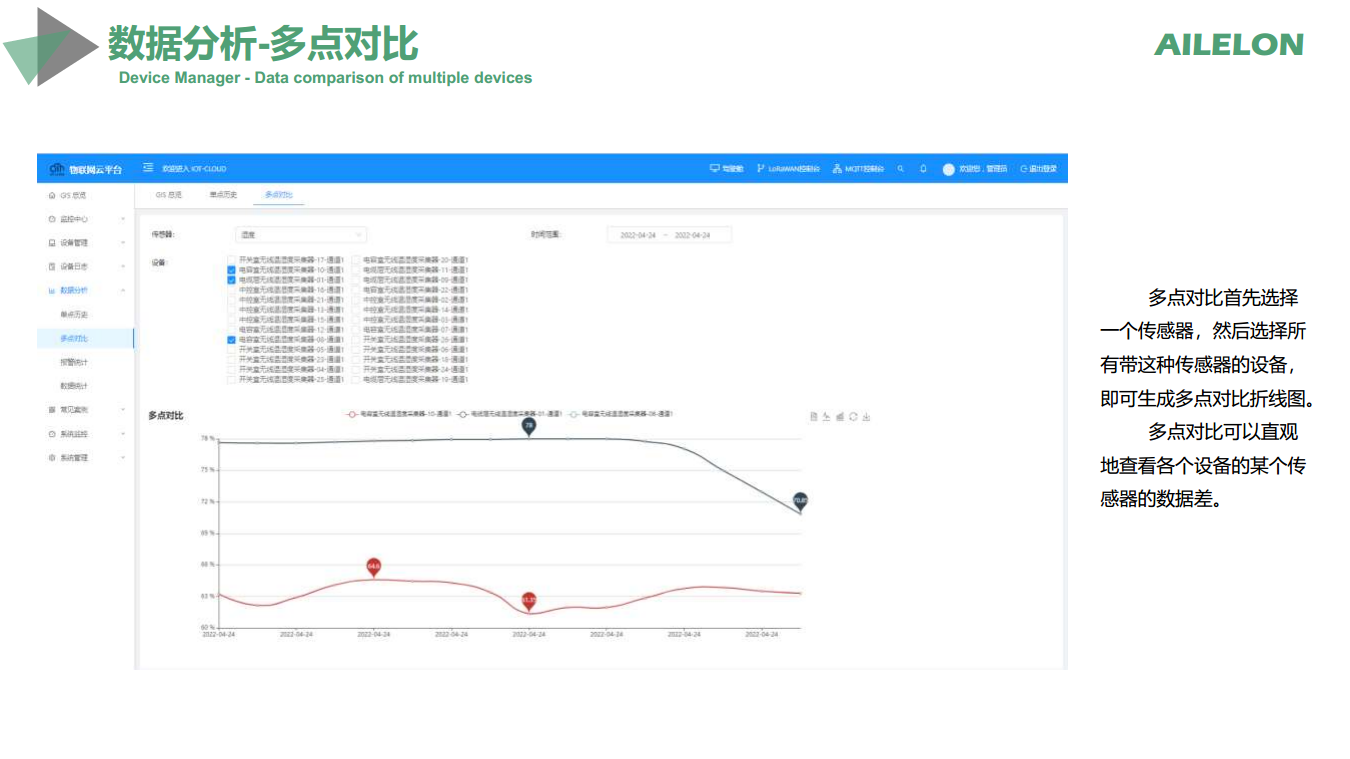Expand 监控中心 sidebar menu
The width and height of the screenshot is (1350, 759).
pos(86,219)
